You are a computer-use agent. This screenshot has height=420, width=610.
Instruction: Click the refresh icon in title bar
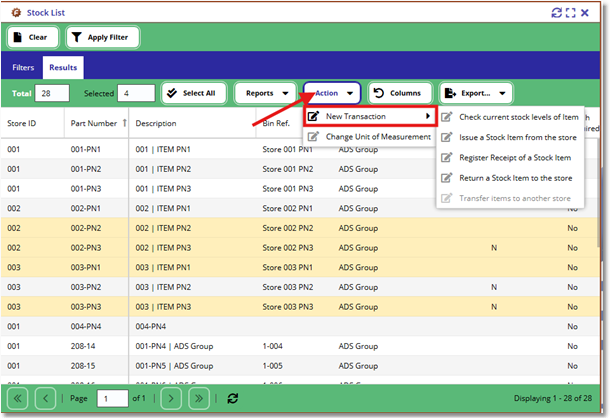click(557, 13)
